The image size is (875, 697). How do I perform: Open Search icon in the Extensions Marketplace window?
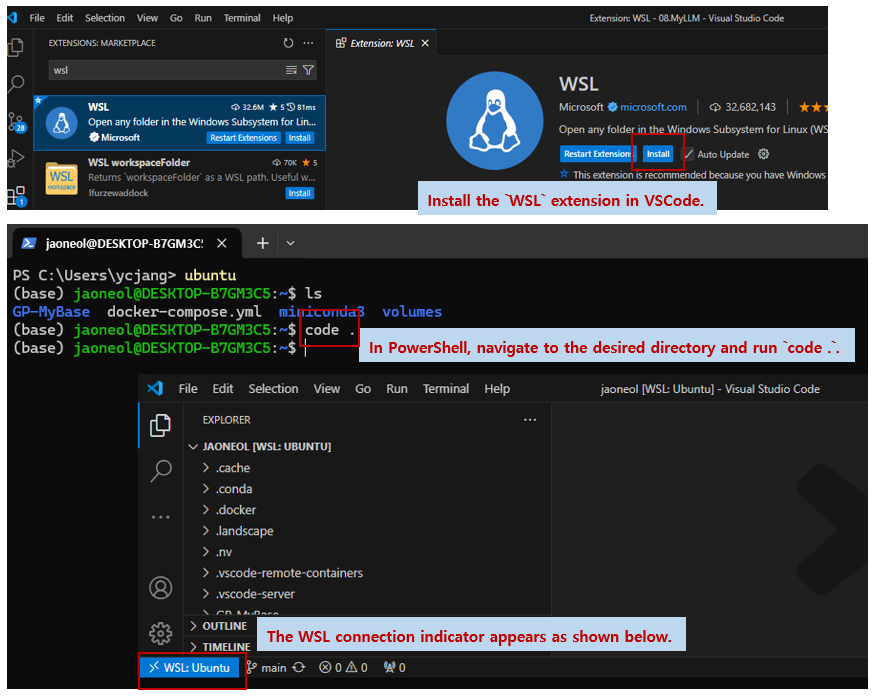16,84
